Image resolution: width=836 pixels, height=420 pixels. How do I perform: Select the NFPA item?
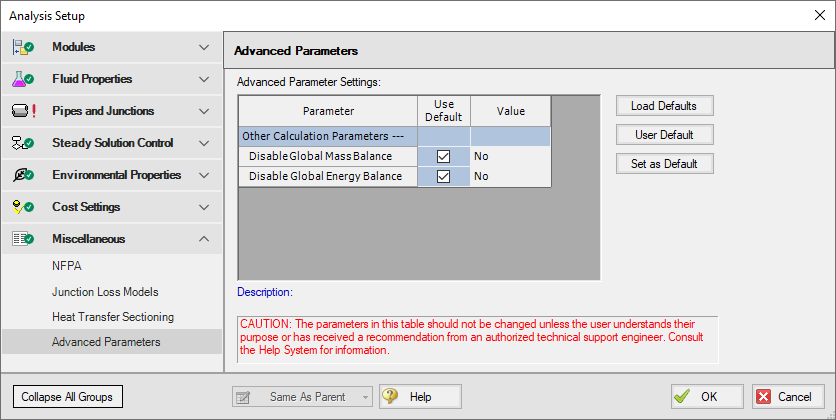[x=67, y=267]
